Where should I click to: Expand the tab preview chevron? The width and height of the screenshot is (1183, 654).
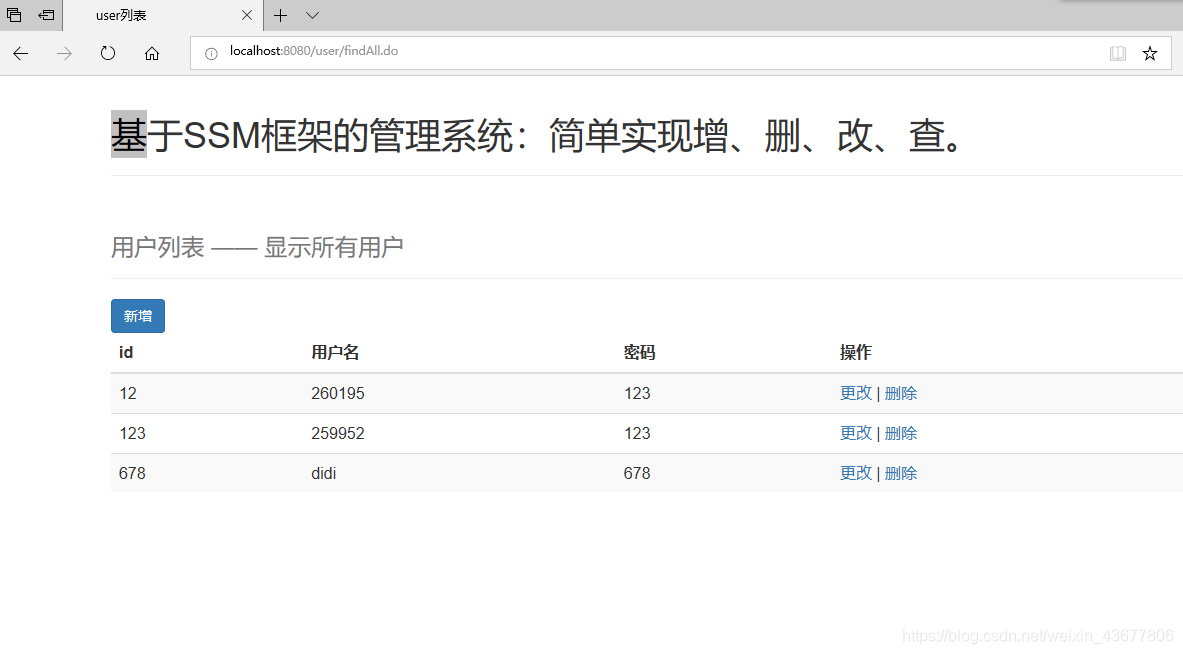(x=312, y=15)
